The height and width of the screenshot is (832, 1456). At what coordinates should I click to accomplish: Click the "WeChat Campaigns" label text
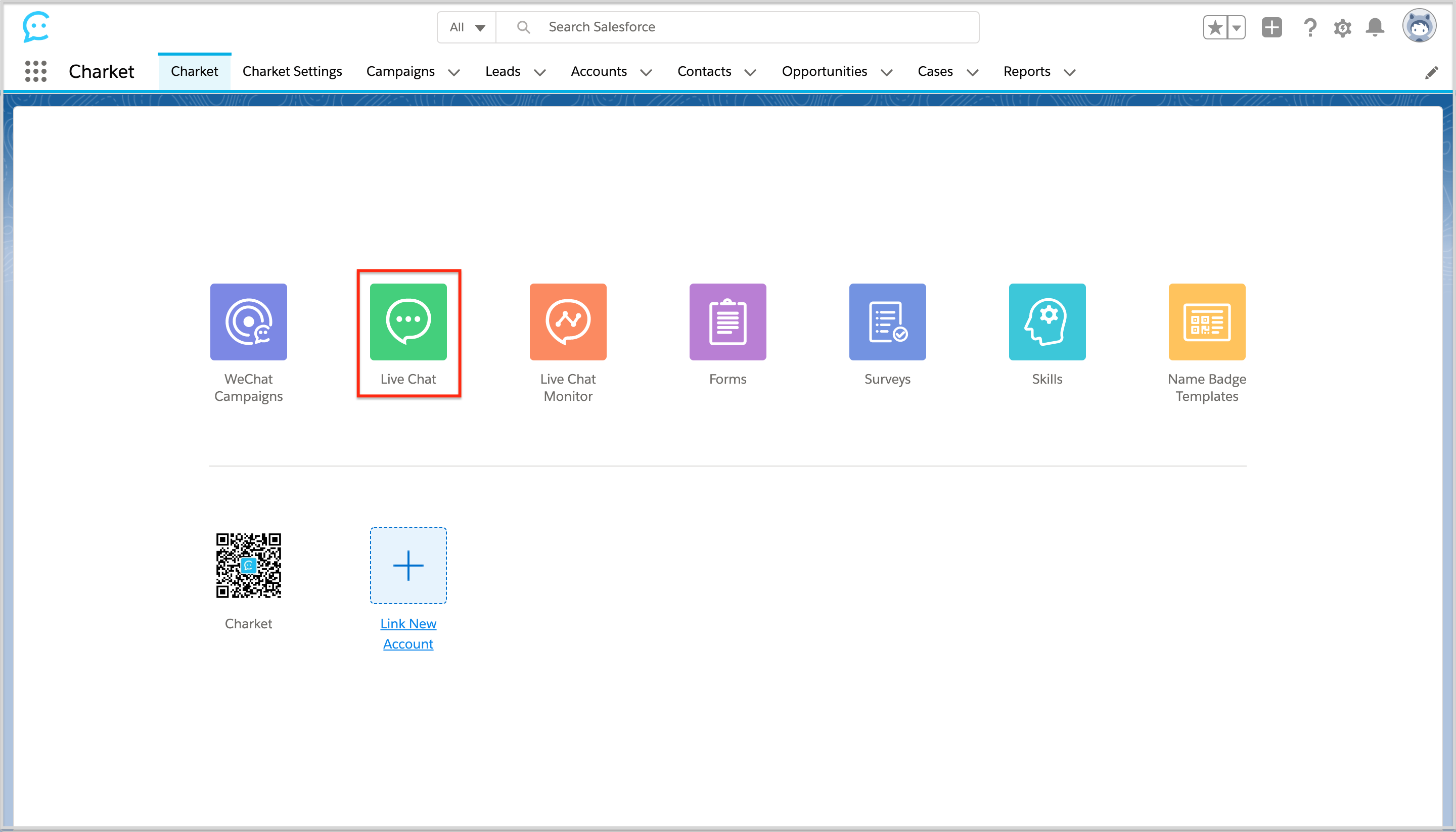[249, 387]
